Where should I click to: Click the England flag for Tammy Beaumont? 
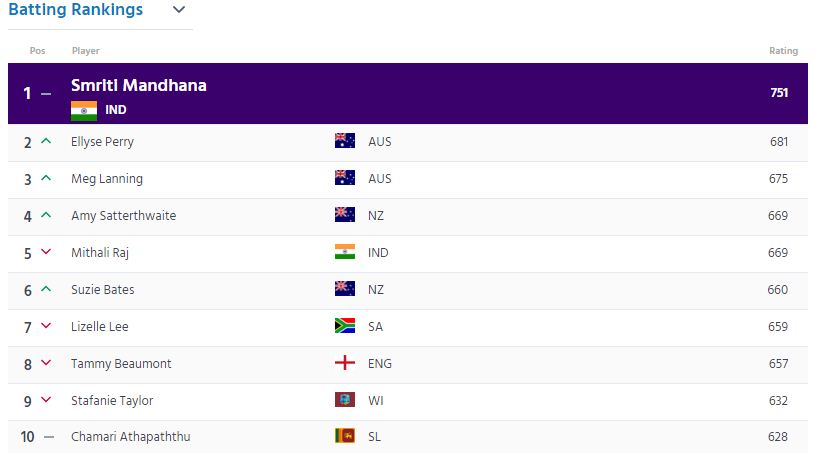[x=345, y=363]
